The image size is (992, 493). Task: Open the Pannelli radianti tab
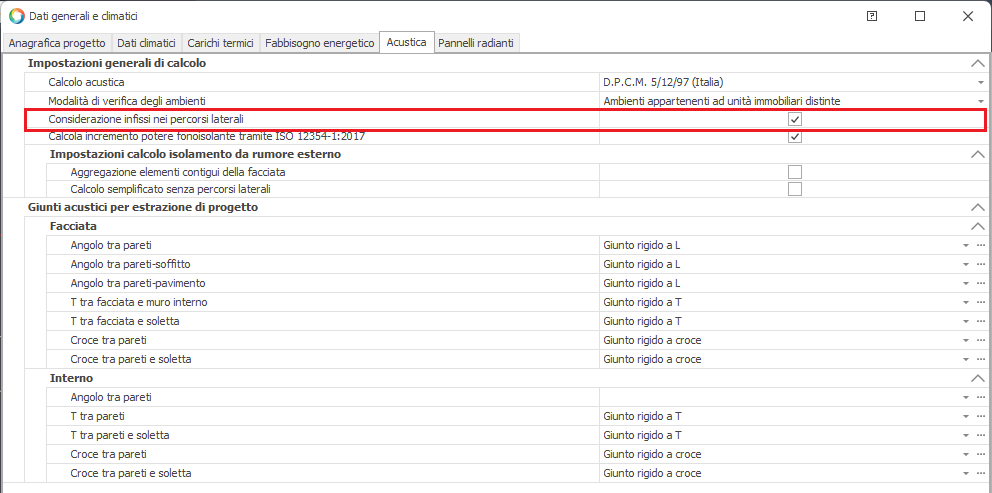point(477,43)
